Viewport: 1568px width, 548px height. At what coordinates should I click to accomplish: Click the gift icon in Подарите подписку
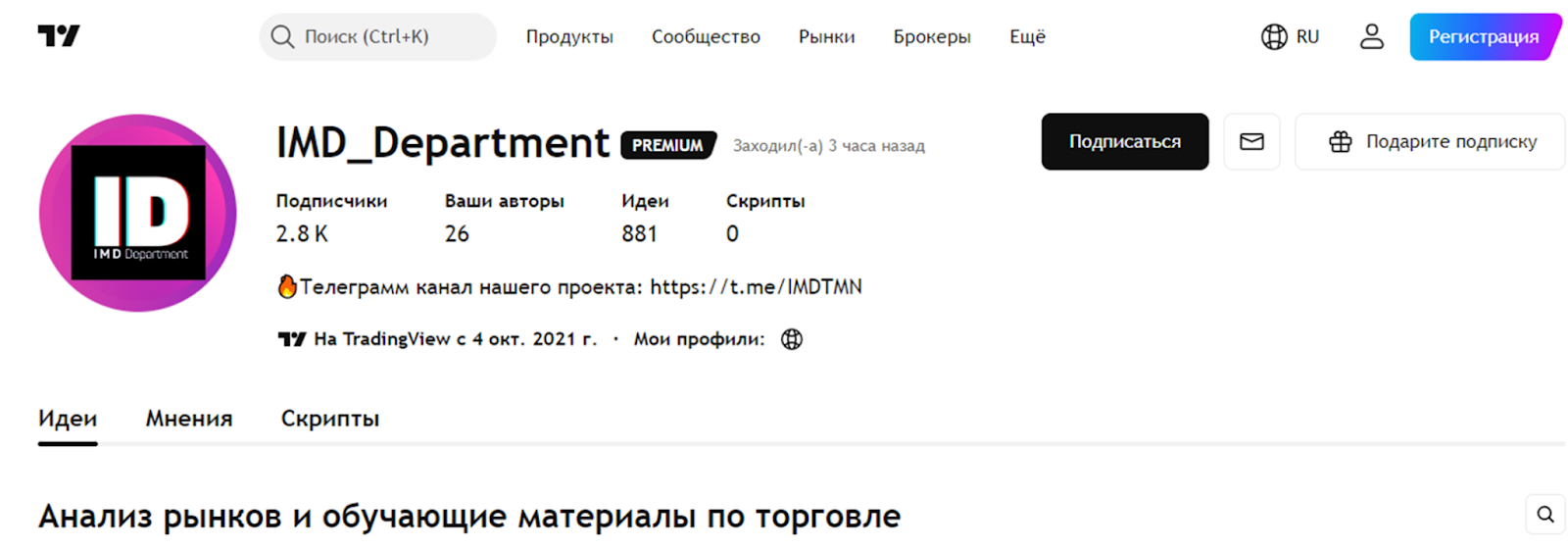(1340, 142)
